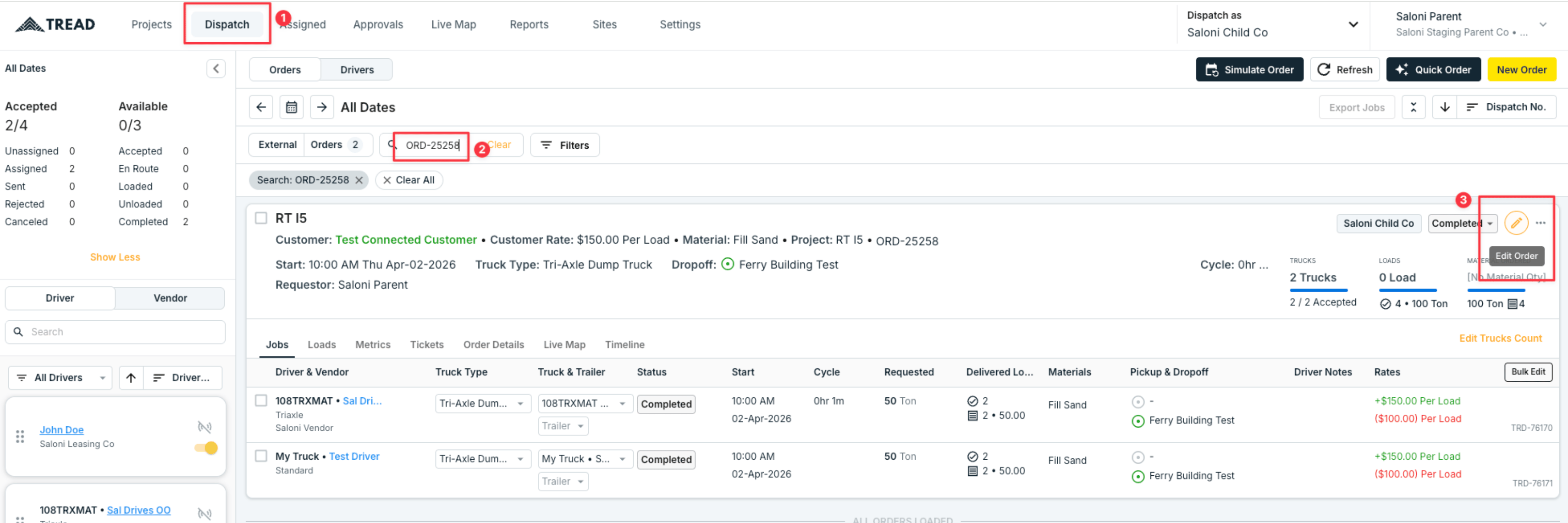The image size is (1568, 523).
Task: Open the Reports menu
Action: 529,24
